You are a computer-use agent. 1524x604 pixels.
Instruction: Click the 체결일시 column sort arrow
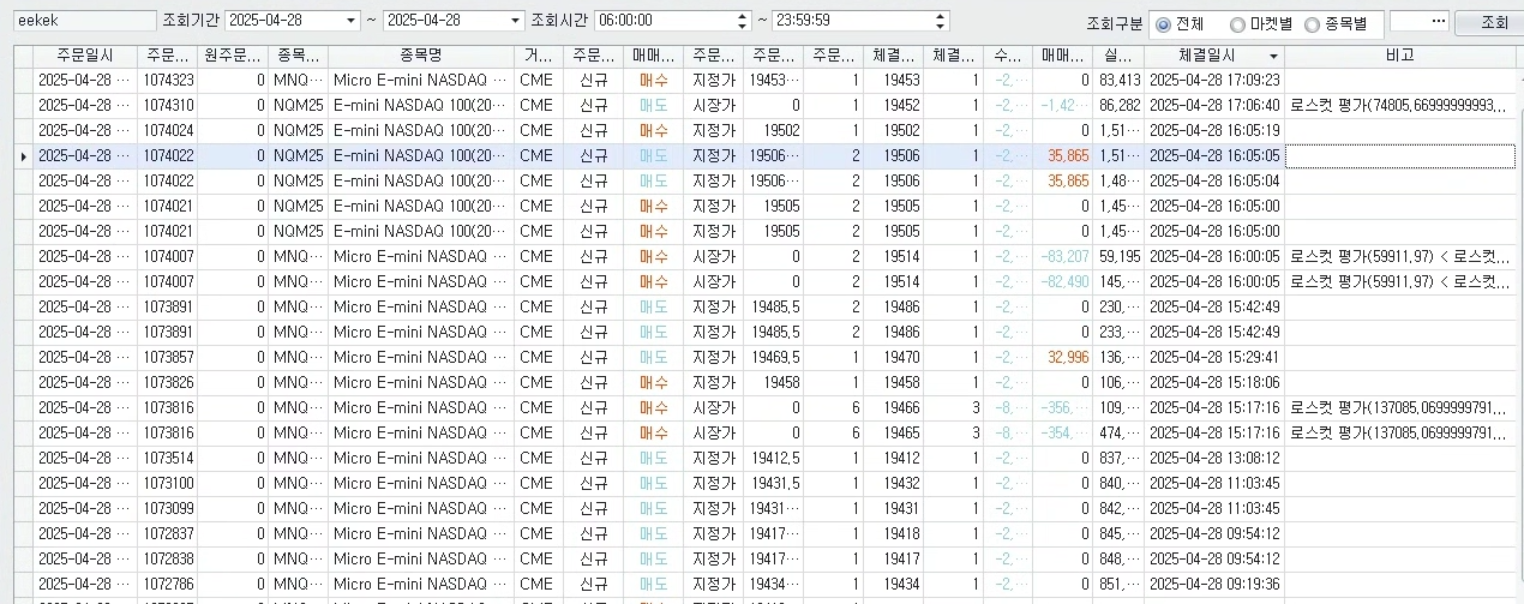tap(1273, 58)
